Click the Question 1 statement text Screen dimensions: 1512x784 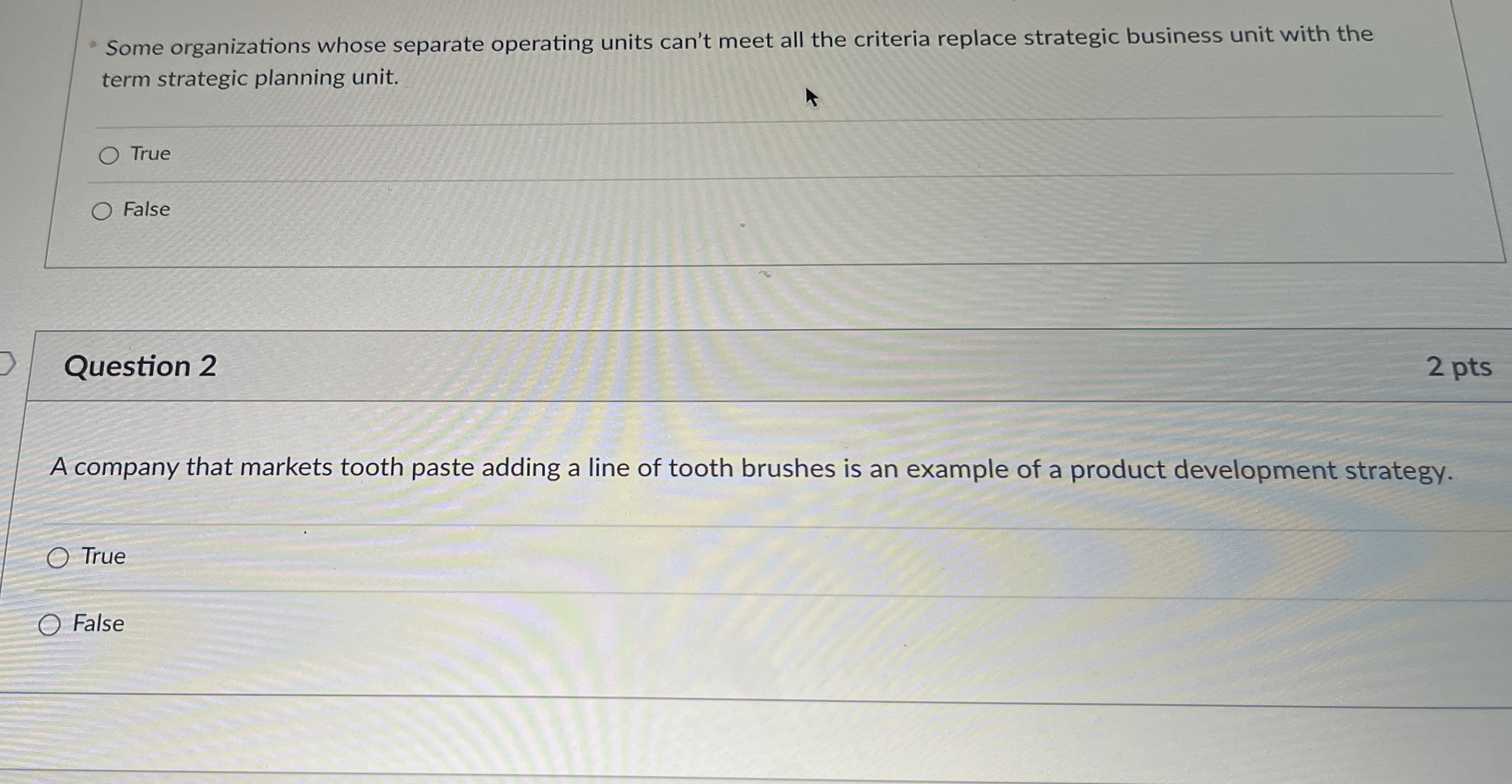coord(528,55)
